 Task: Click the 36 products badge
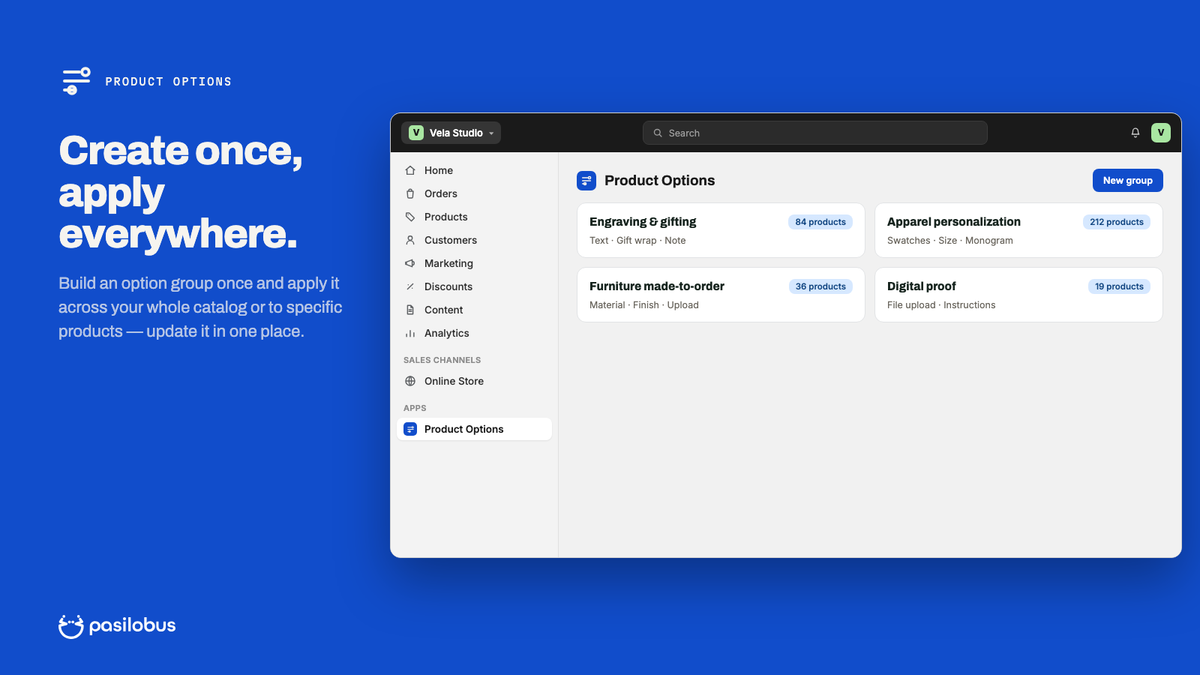click(820, 286)
